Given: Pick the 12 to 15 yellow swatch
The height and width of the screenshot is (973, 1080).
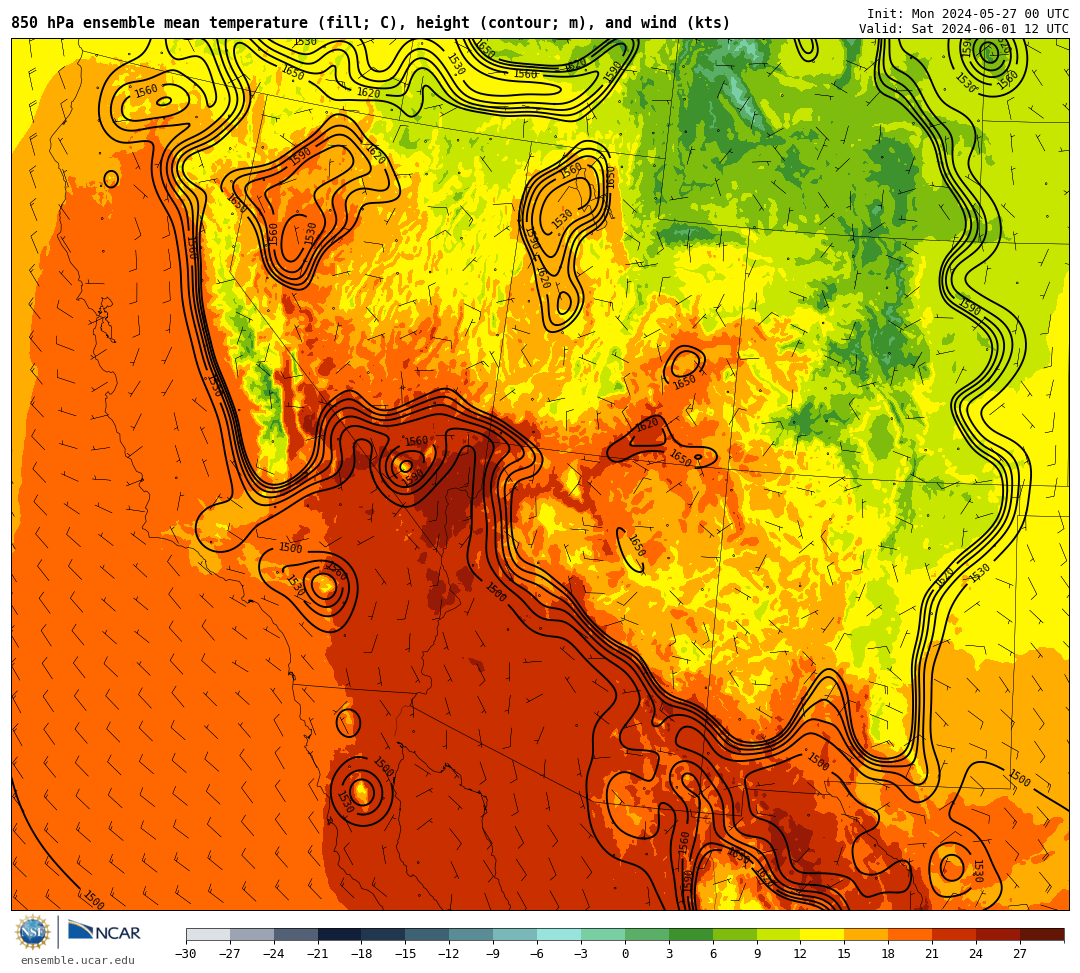Looking at the screenshot, I should point(823,934).
